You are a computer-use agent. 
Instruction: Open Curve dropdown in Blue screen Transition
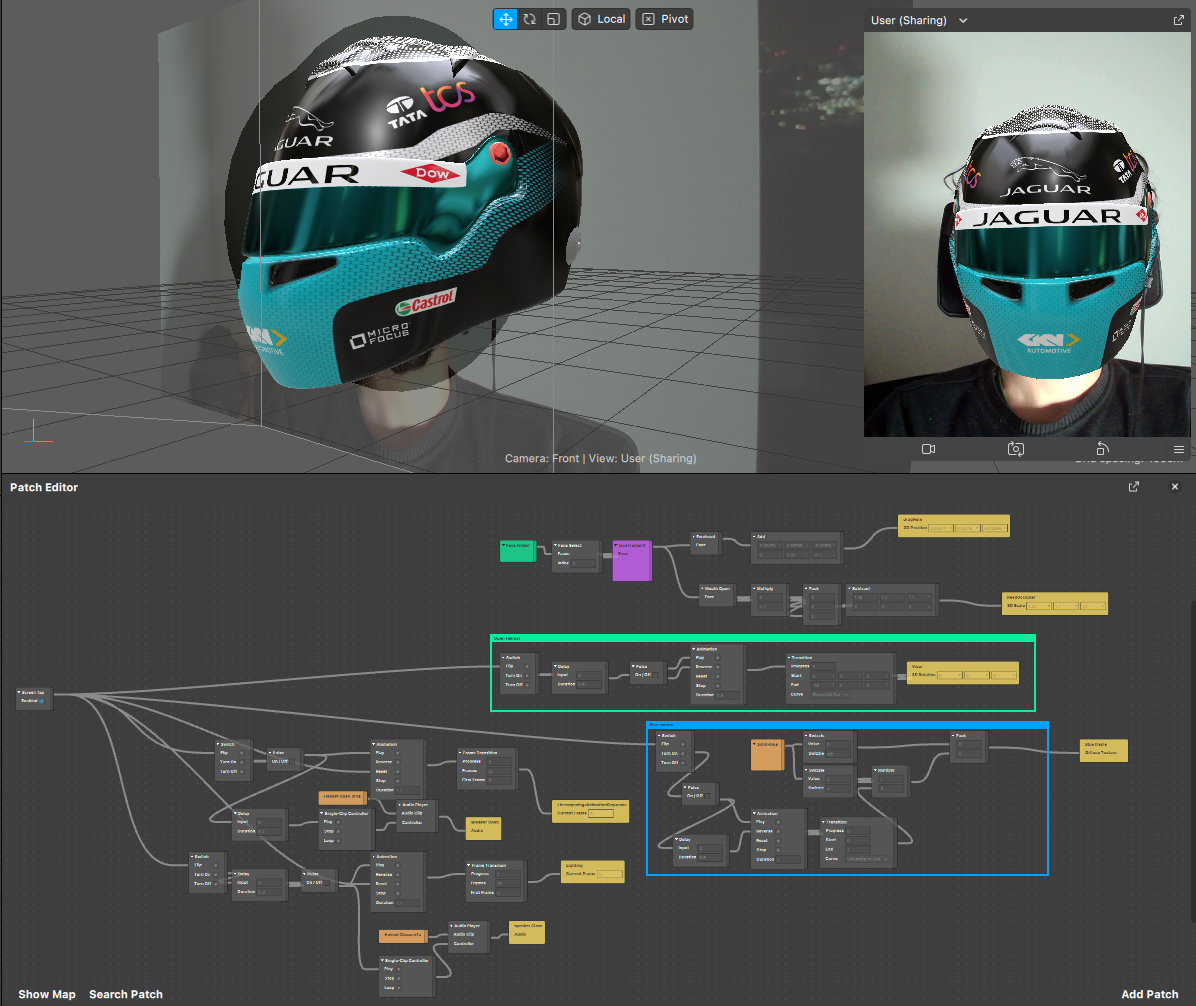(x=868, y=859)
